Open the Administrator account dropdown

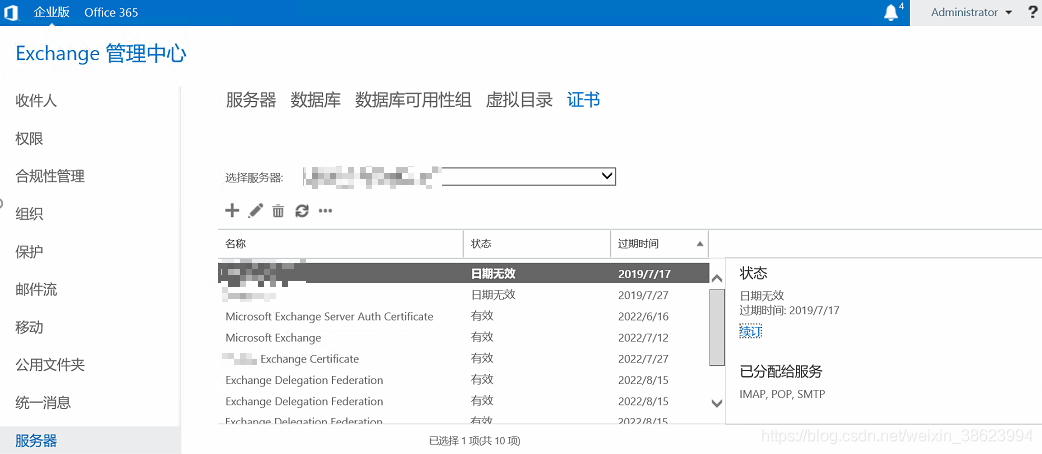tap(971, 13)
